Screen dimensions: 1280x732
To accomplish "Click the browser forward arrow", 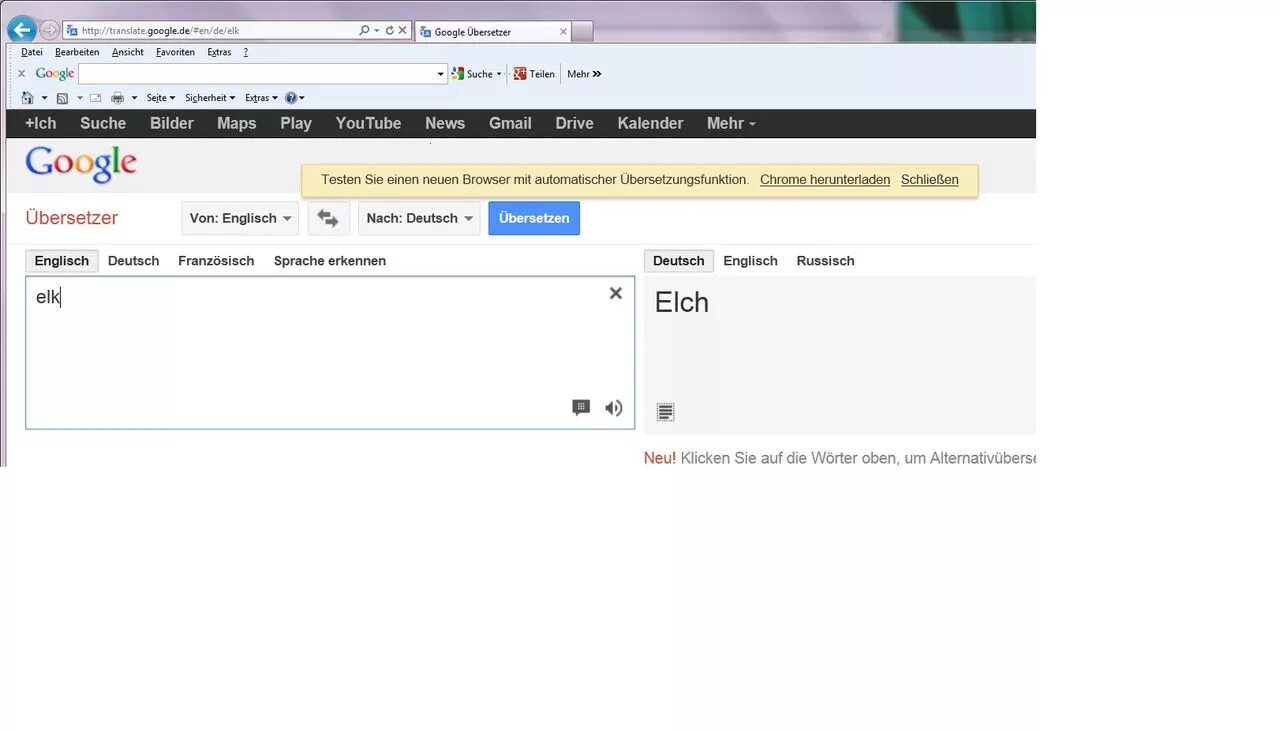I will [49, 31].
